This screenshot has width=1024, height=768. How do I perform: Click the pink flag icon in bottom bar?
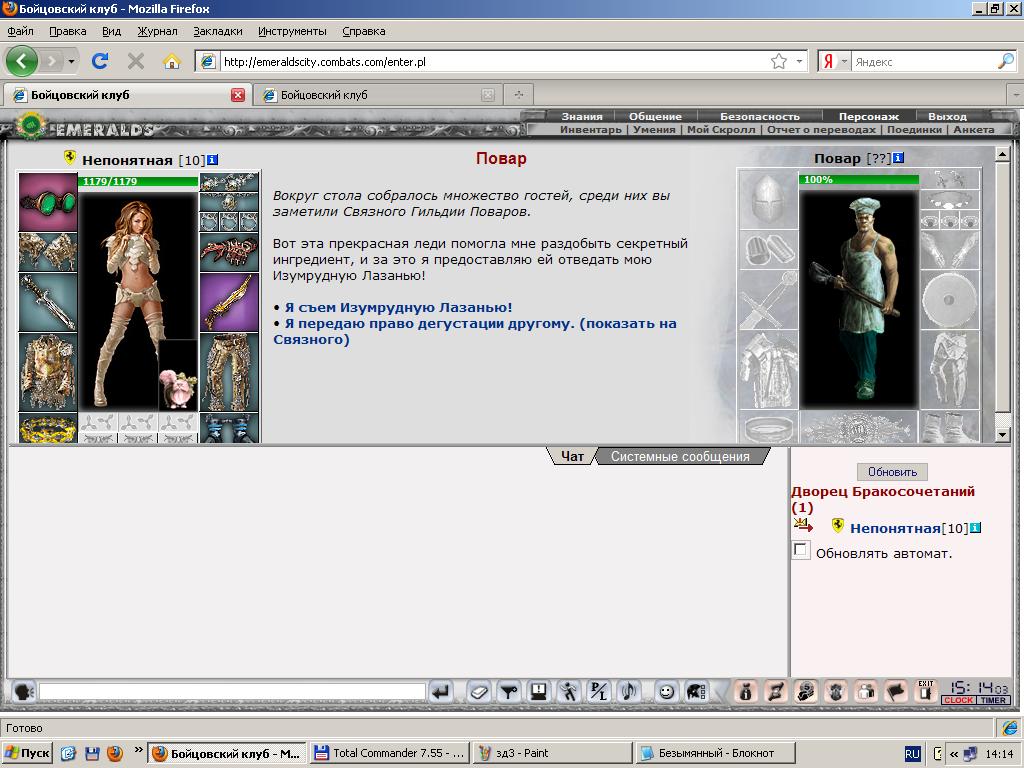(x=895, y=691)
